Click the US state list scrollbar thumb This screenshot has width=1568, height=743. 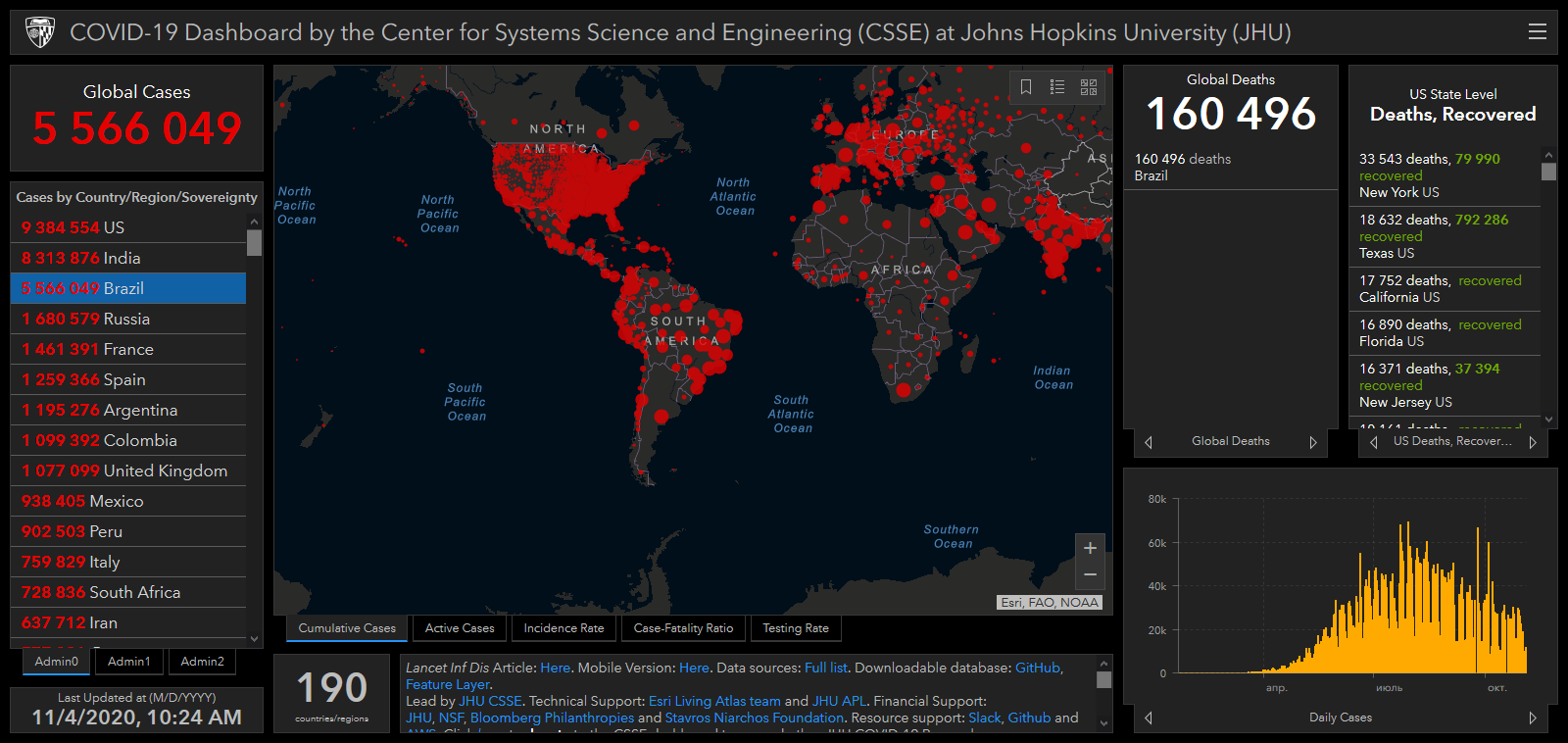point(1548,172)
